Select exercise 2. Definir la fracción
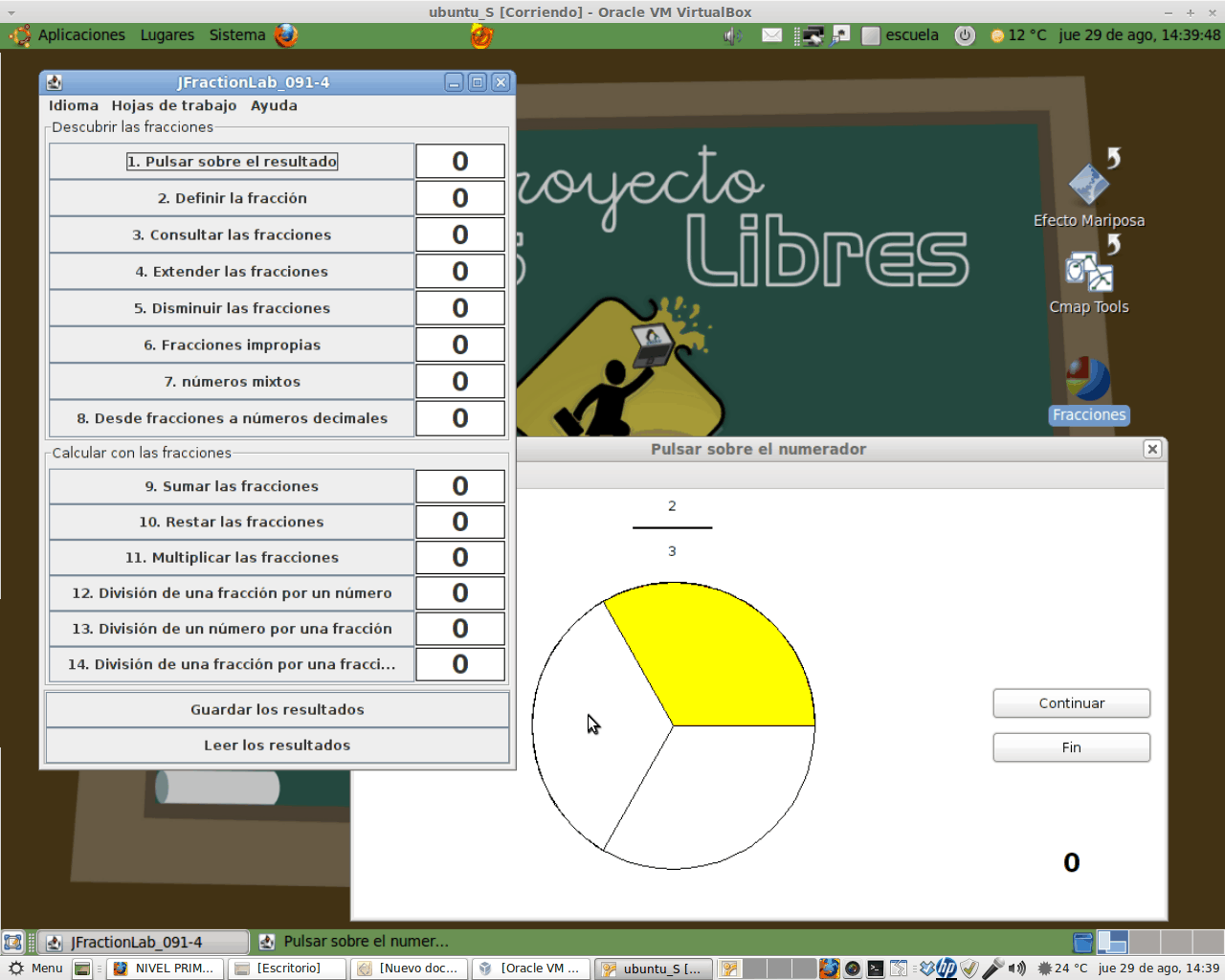Image resolution: width=1225 pixels, height=980 pixels. pyautogui.click(x=232, y=198)
